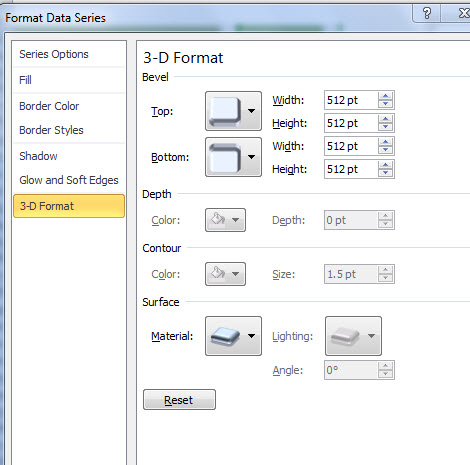Open the Depth Color paint bucket picker
Screen dimensions: 470x465
225,220
